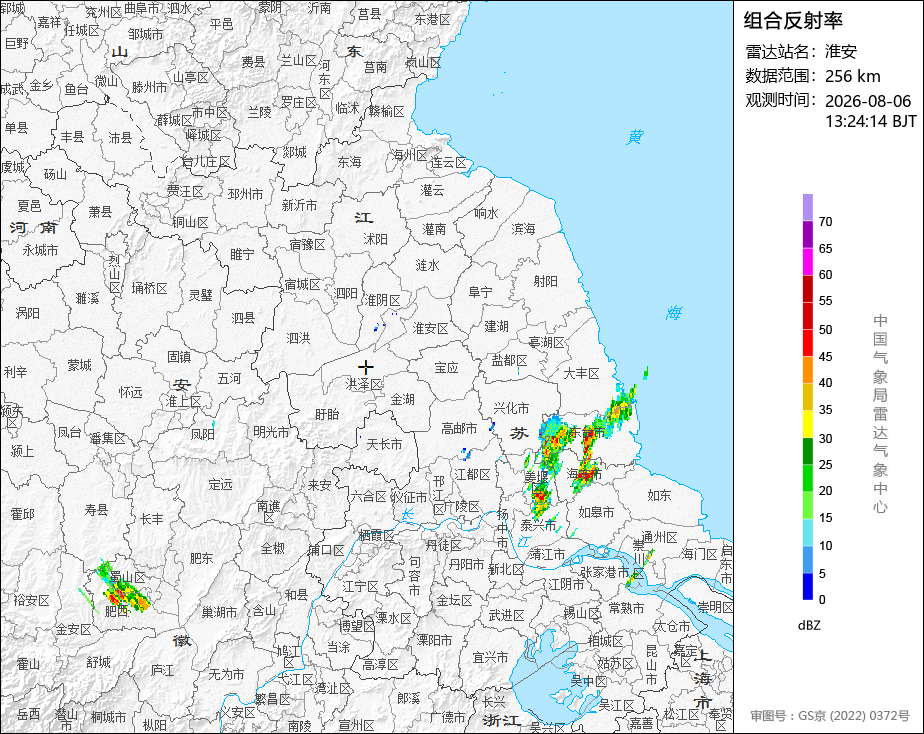
Task: Click the 高邮市 city label
Action: pyautogui.click(x=459, y=428)
